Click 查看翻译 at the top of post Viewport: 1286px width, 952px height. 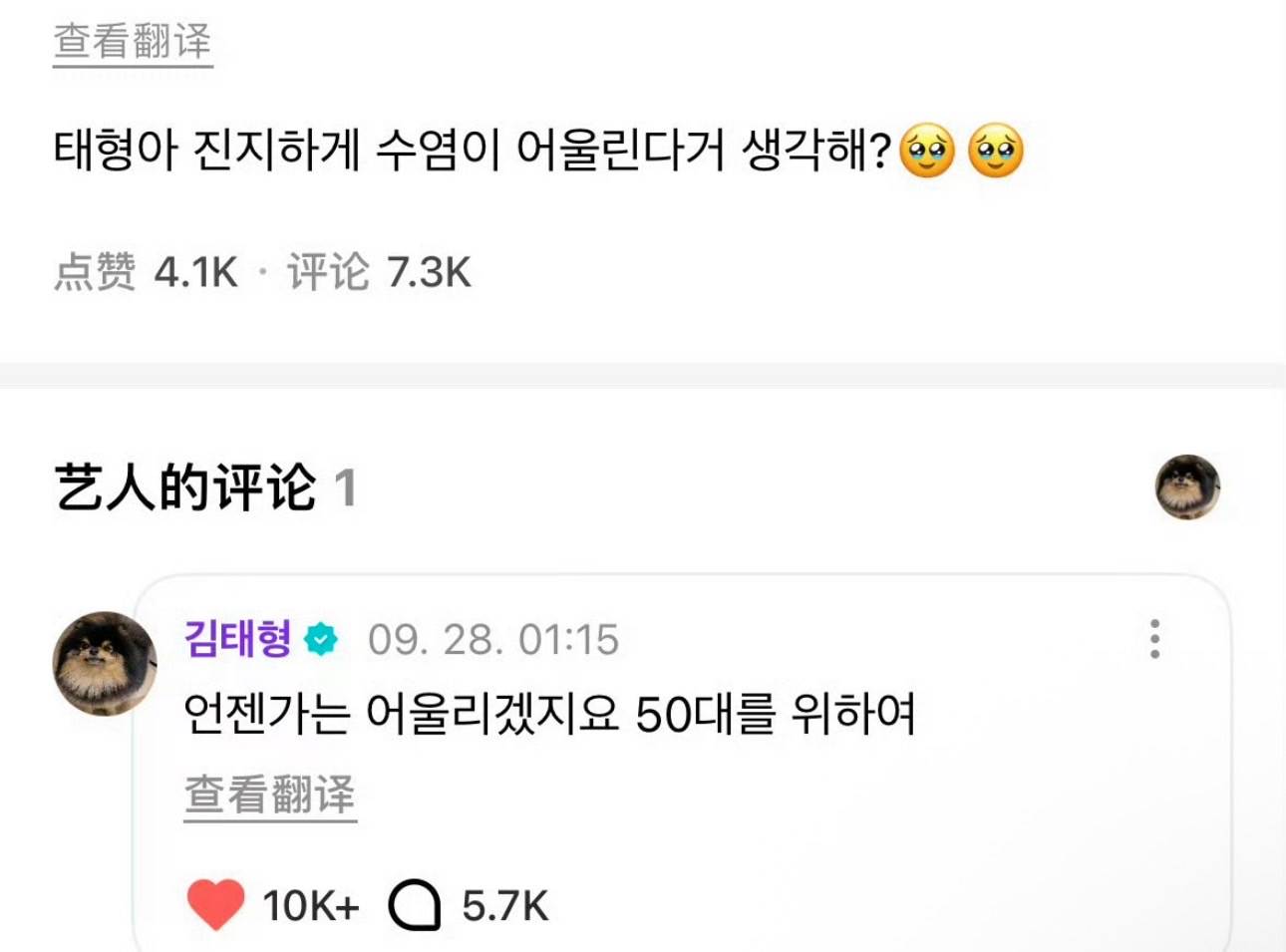(133, 42)
